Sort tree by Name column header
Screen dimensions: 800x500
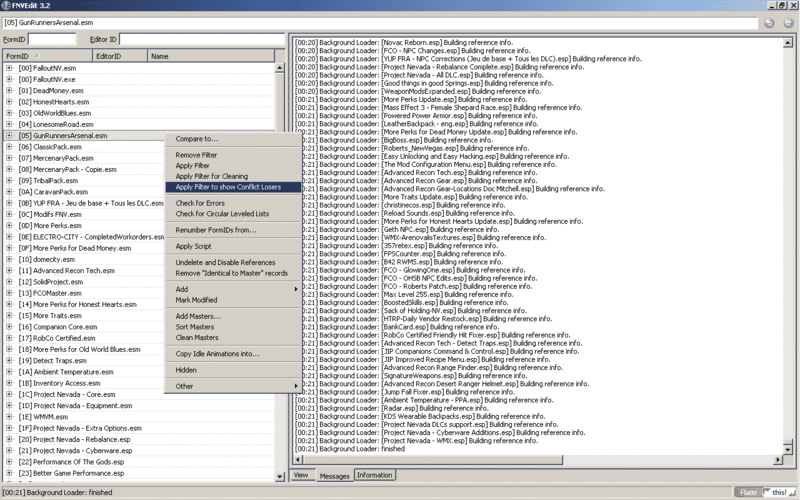[x=211, y=56]
